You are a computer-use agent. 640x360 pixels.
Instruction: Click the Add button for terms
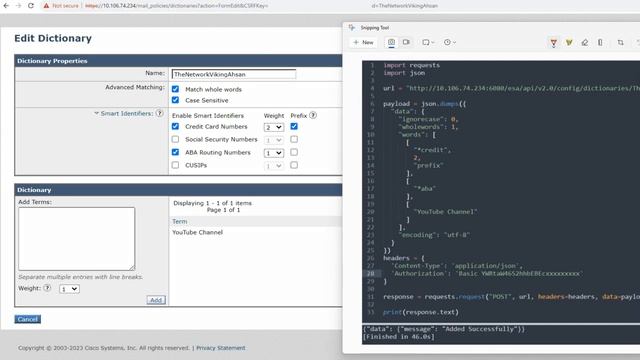click(156, 300)
